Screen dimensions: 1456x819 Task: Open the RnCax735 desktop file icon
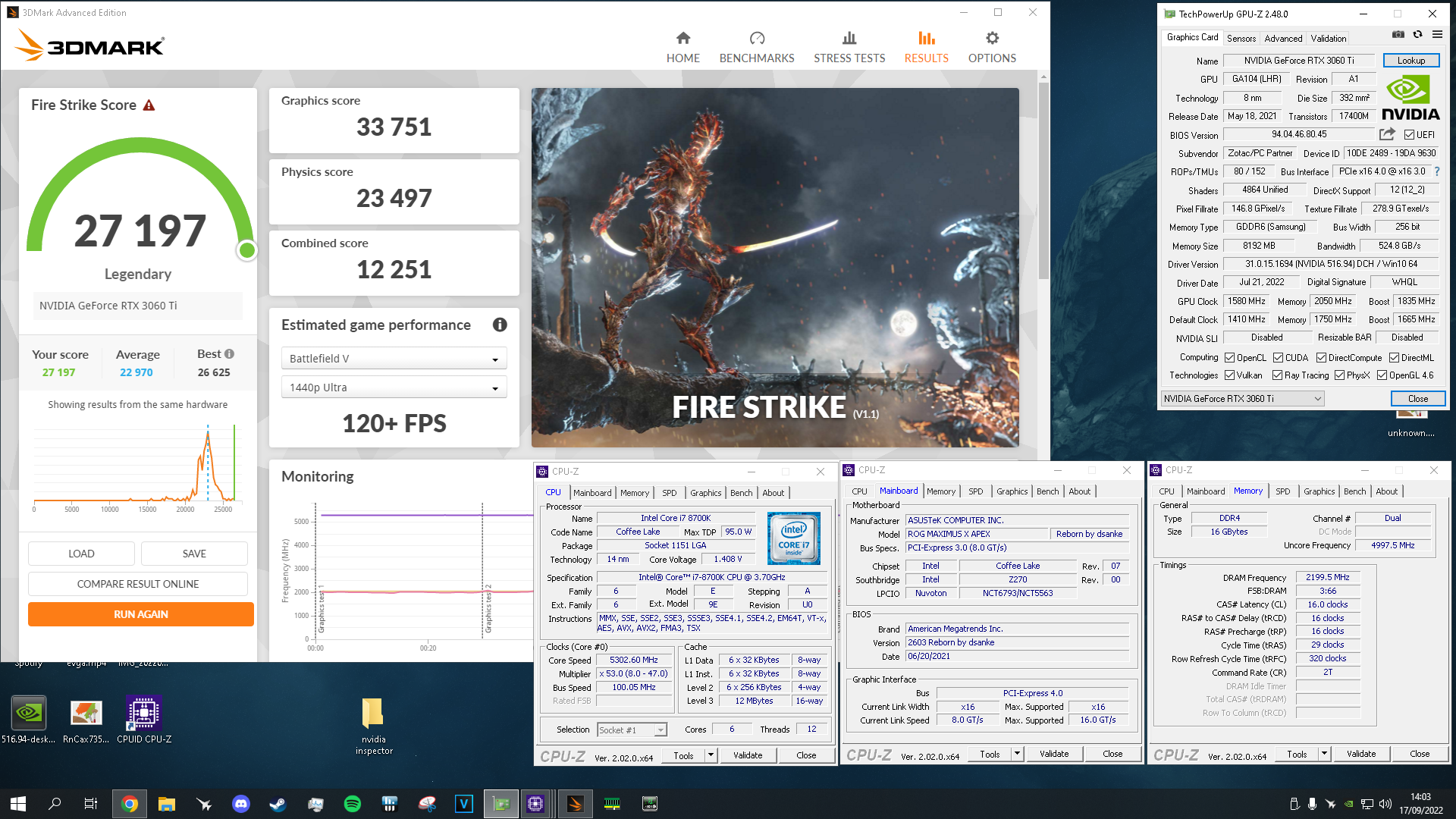(86, 720)
